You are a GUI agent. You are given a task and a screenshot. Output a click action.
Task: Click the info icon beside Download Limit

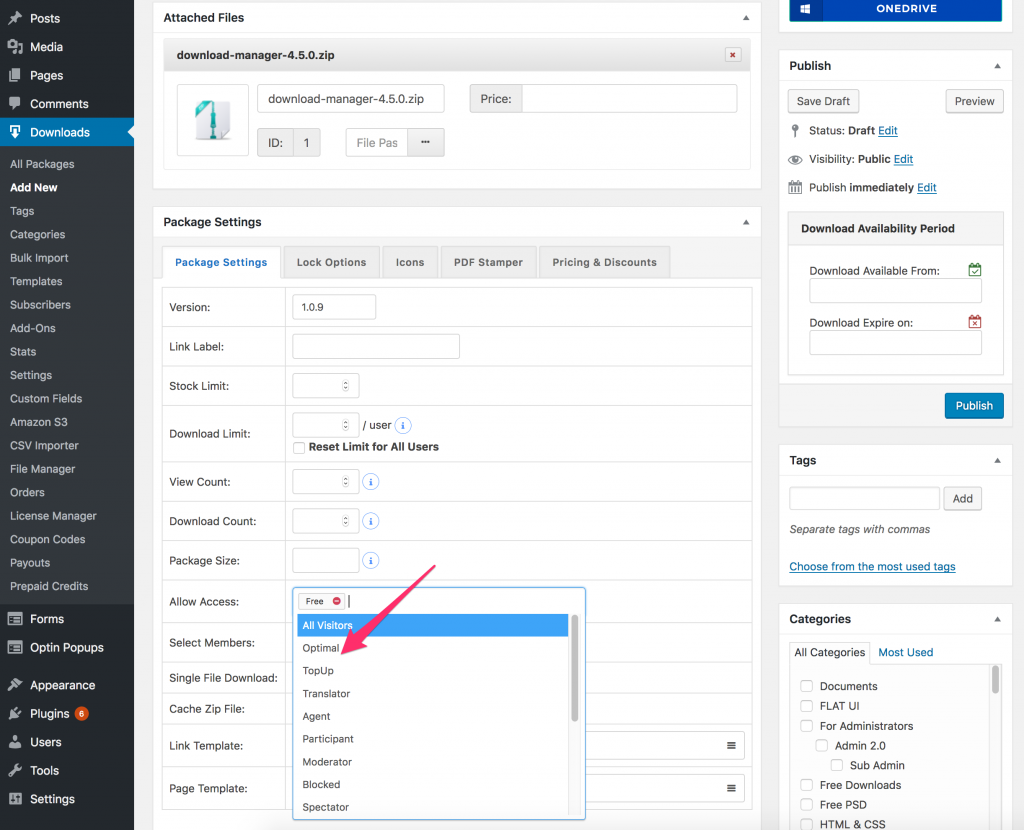(403, 425)
